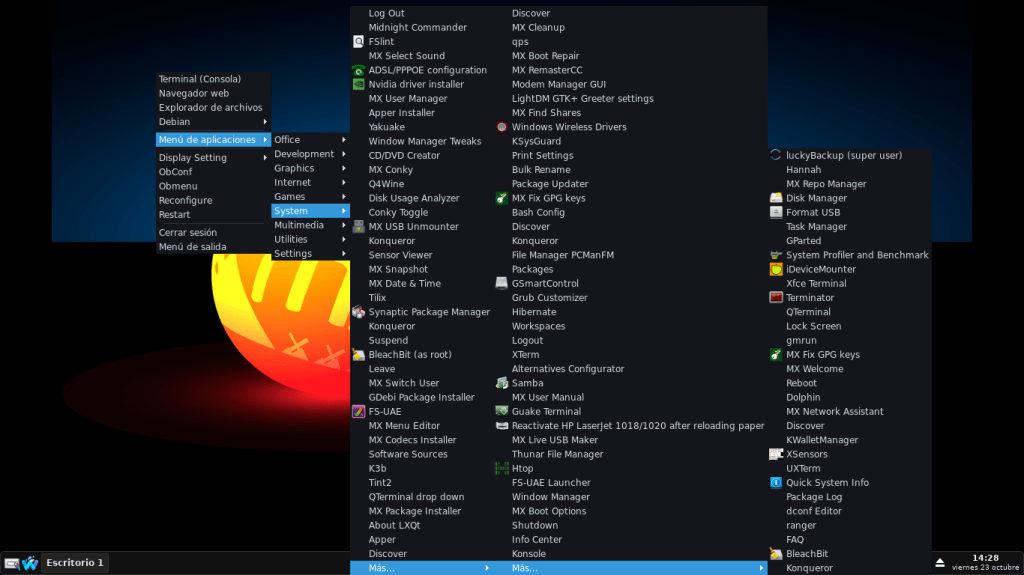
Task: Choose Midnight Commander from System menu
Action: [x=417, y=28]
